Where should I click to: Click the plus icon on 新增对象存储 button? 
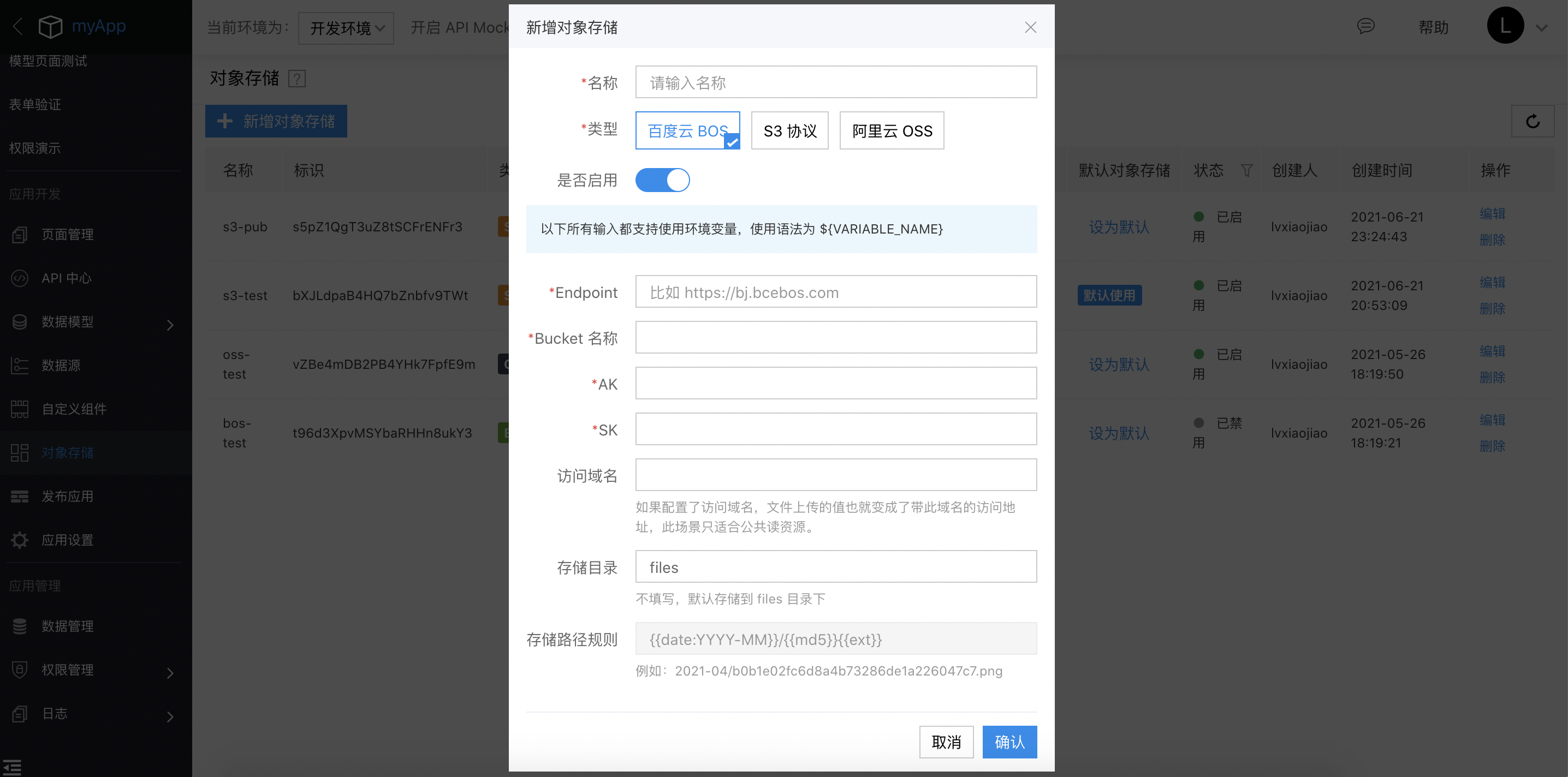pyautogui.click(x=224, y=121)
